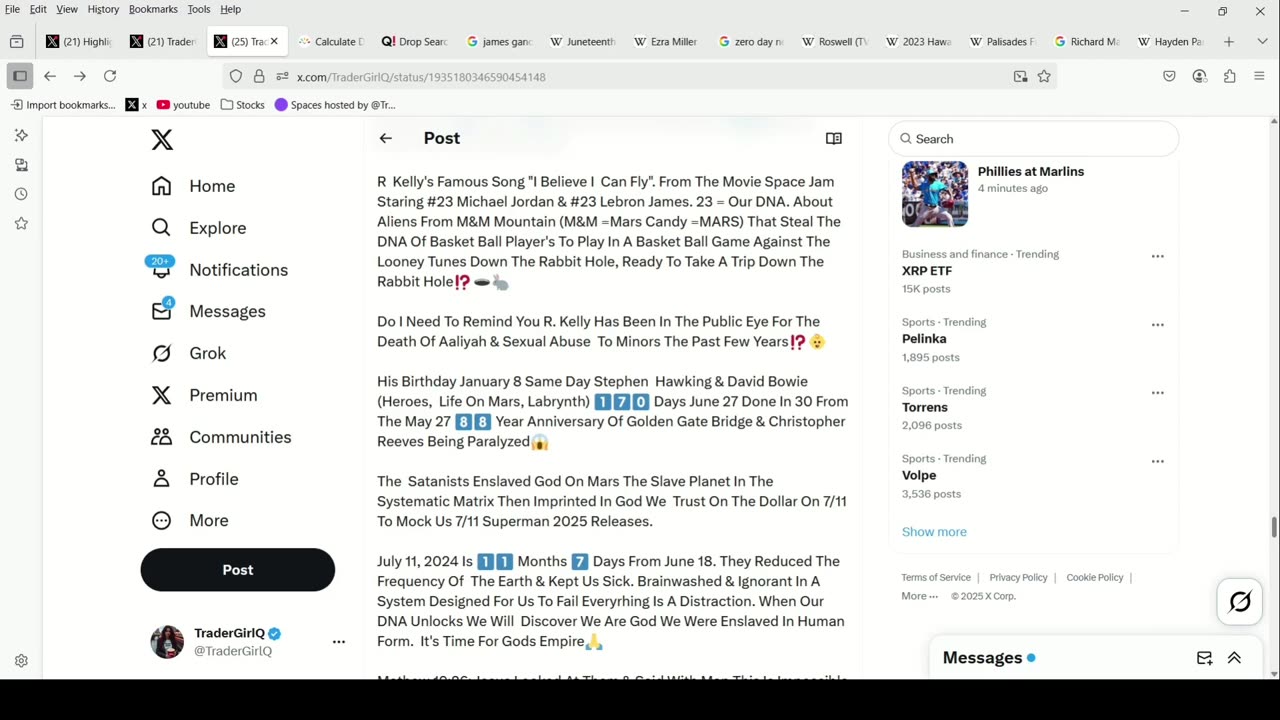Open the Terms of Service link

click(936, 577)
